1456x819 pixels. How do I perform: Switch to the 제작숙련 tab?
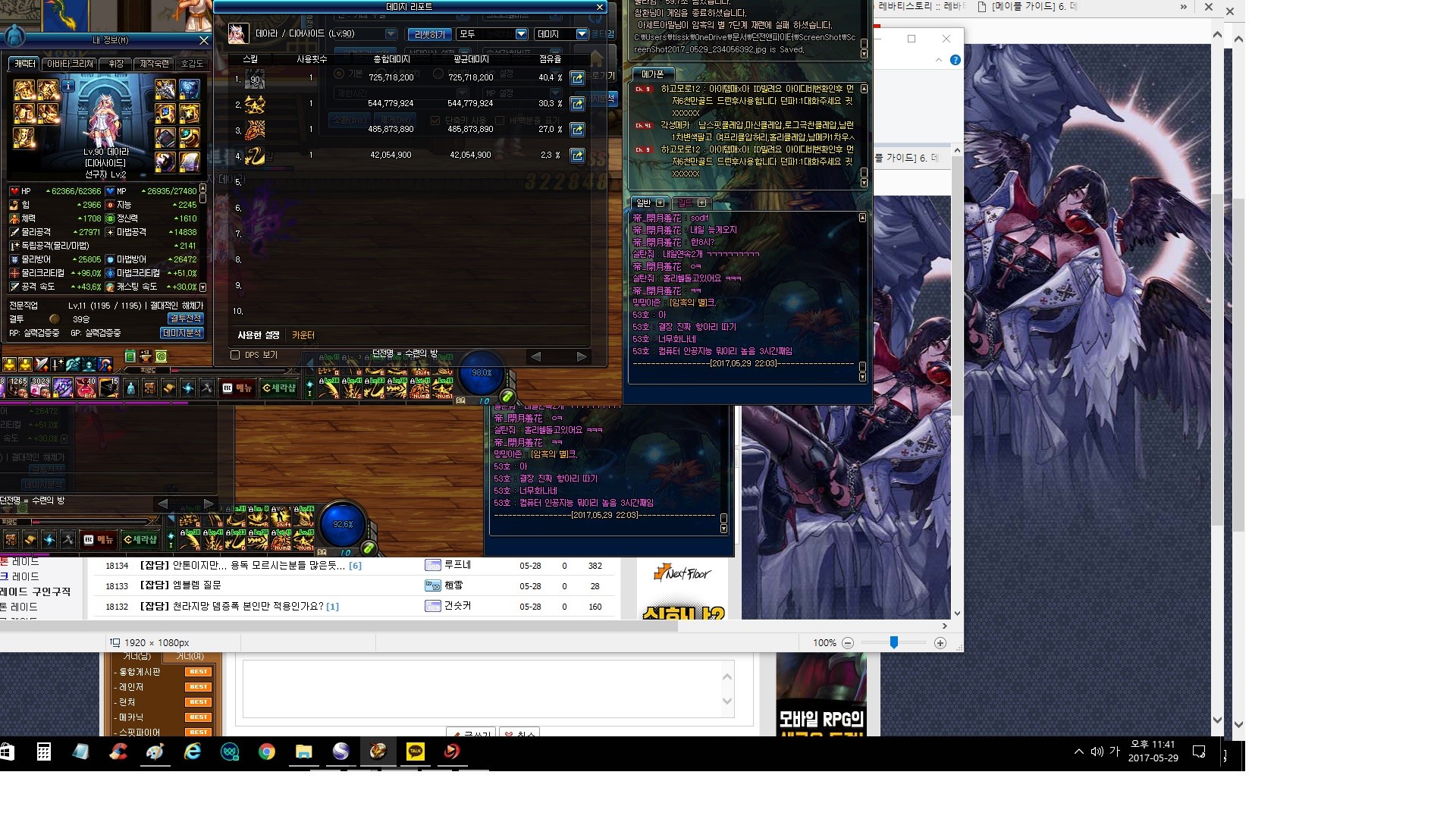(154, 64)
